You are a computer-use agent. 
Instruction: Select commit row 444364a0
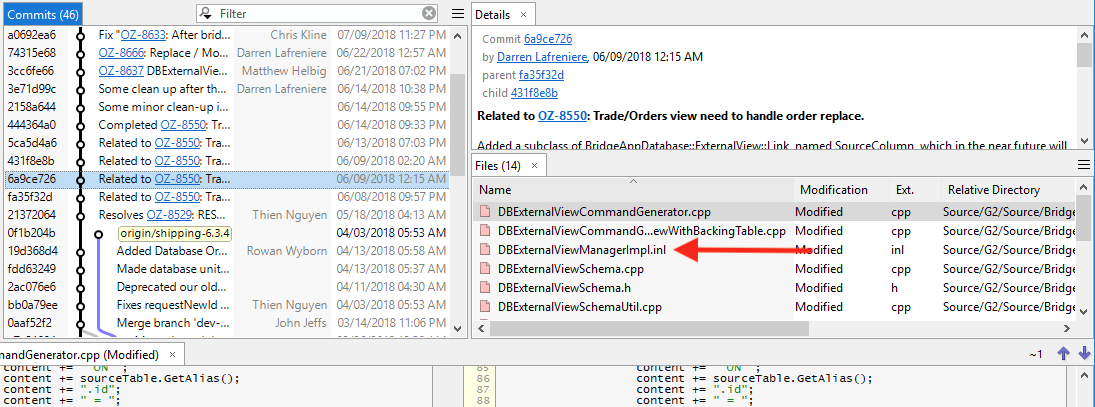(226, 125)
